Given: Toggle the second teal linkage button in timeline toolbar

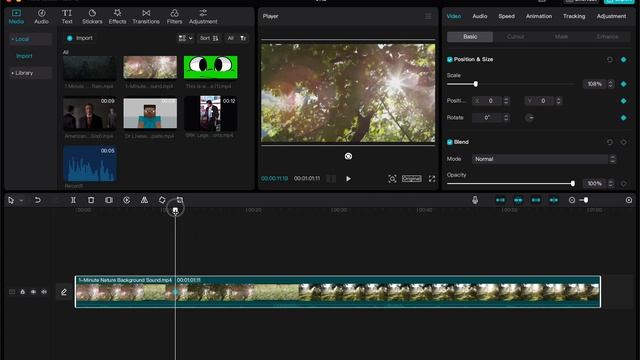Looking at the screenshot, I should click(518, 200).
